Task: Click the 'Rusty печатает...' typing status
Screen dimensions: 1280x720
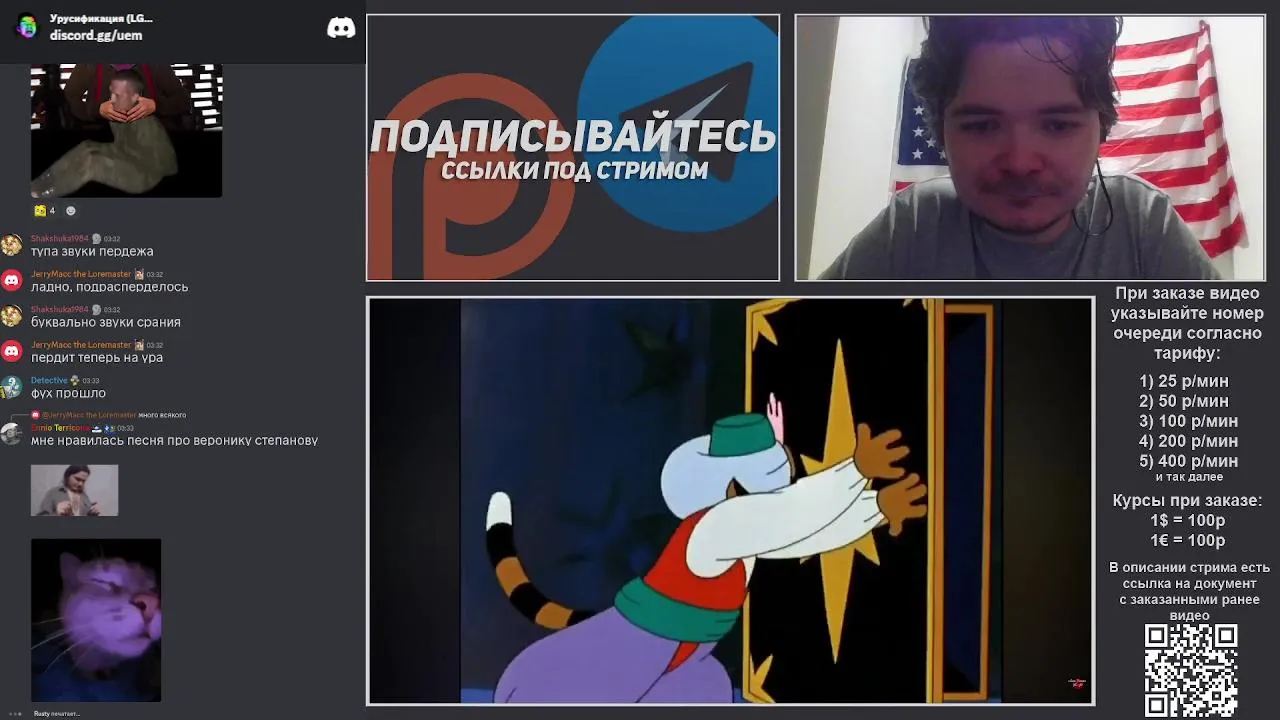Action: (56, 714)
